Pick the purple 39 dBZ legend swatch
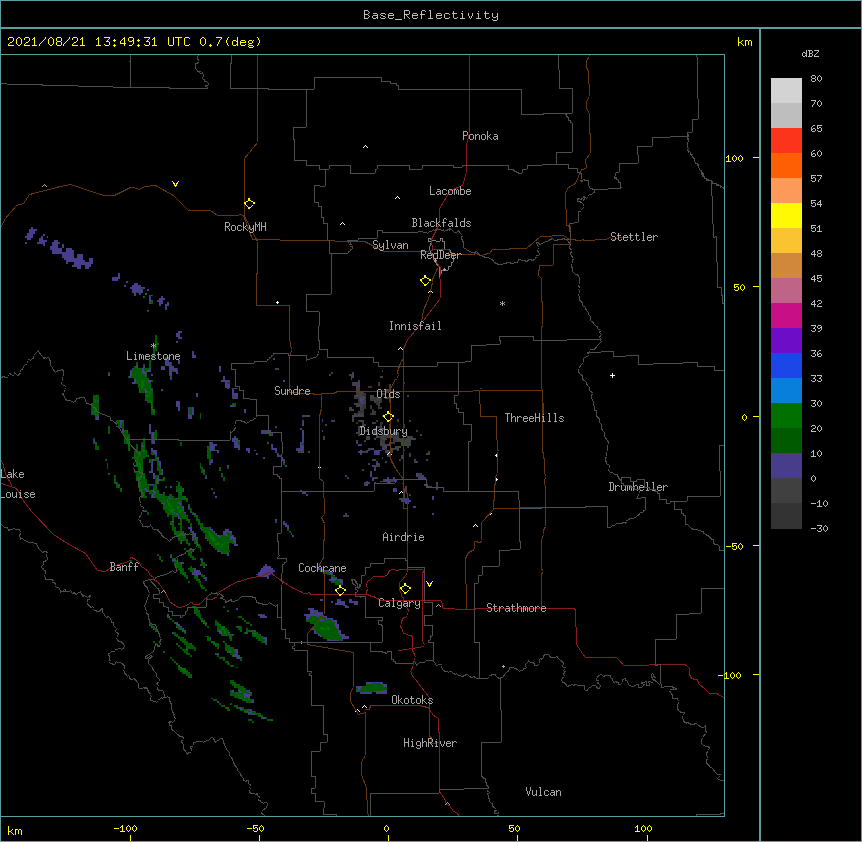This screenshot has width=862, height=842. 786,340
